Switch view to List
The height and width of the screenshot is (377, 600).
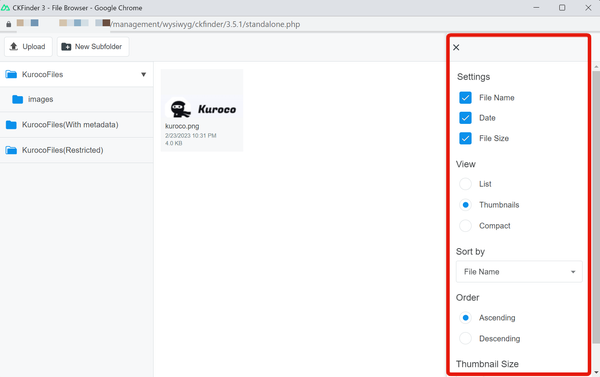point(465,184)
